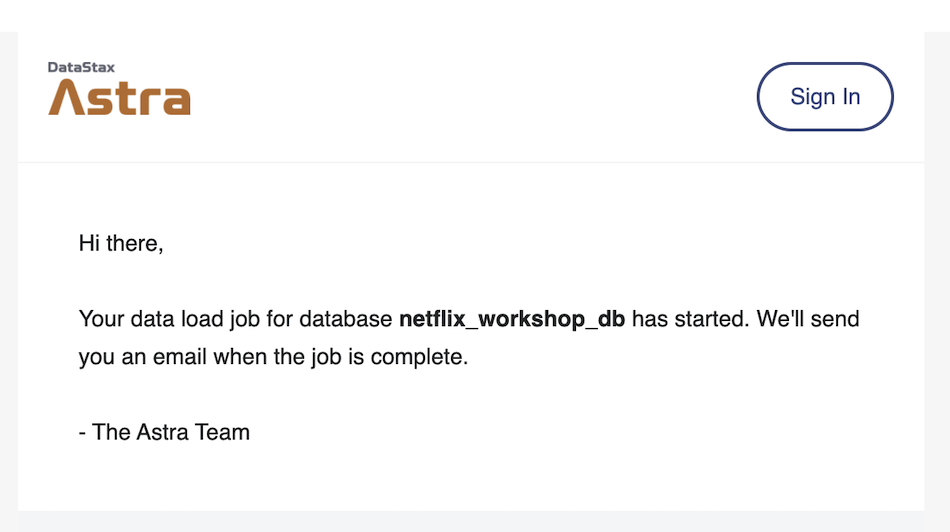Click the 'Hi there,' greeting line
This screenshot has width=950, height=532.
point(121,244)
